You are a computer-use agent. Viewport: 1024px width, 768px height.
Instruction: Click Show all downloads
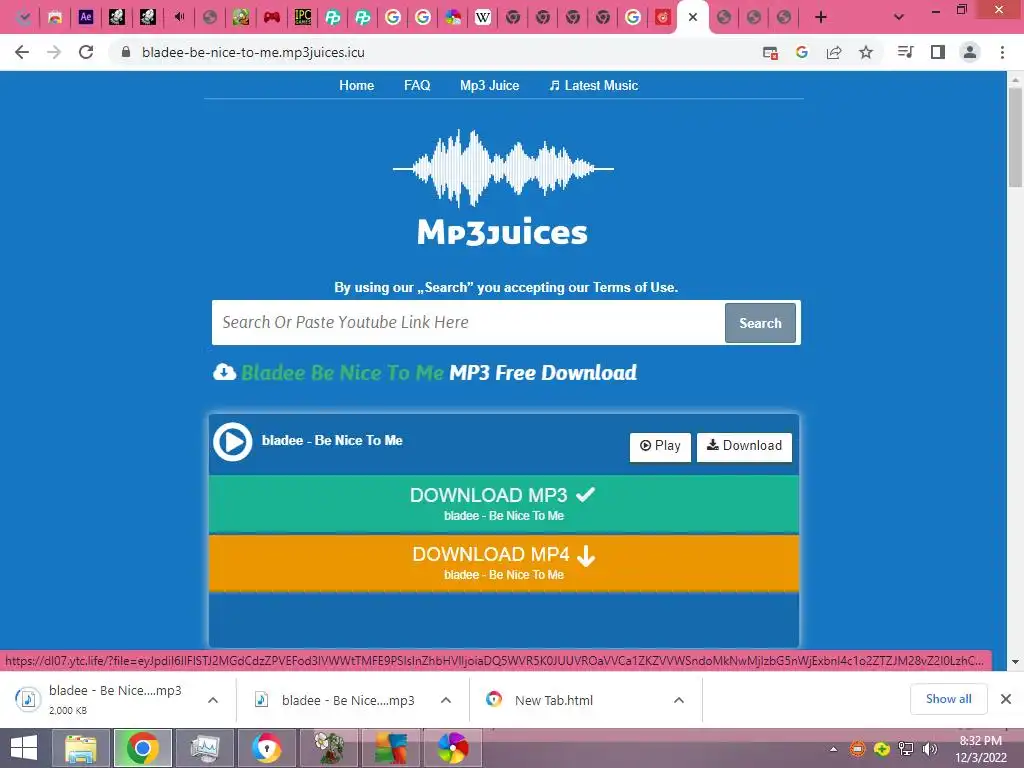948,699
